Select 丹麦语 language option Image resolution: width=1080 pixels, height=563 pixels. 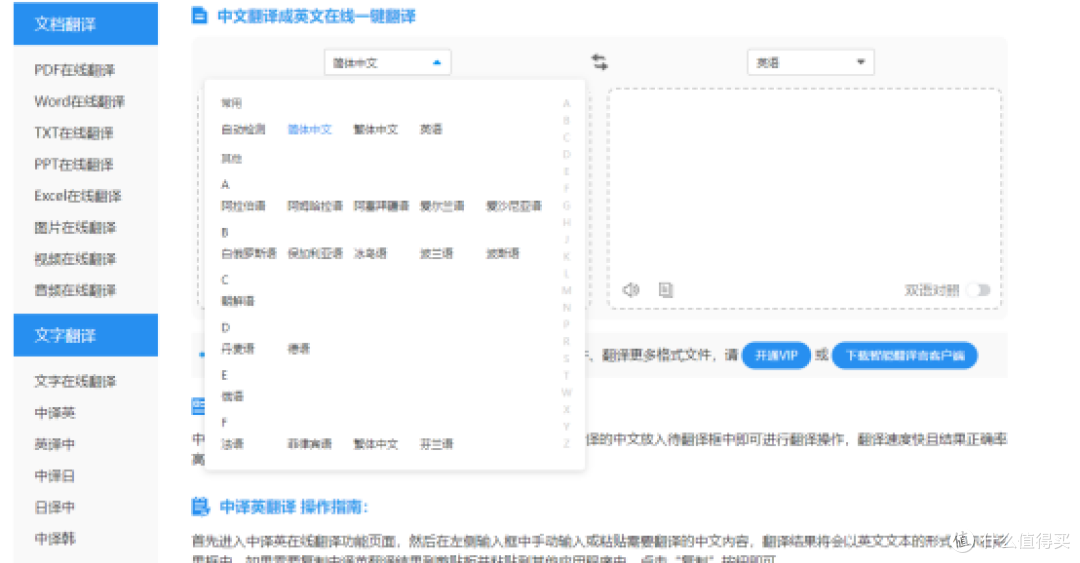[238, 349]
